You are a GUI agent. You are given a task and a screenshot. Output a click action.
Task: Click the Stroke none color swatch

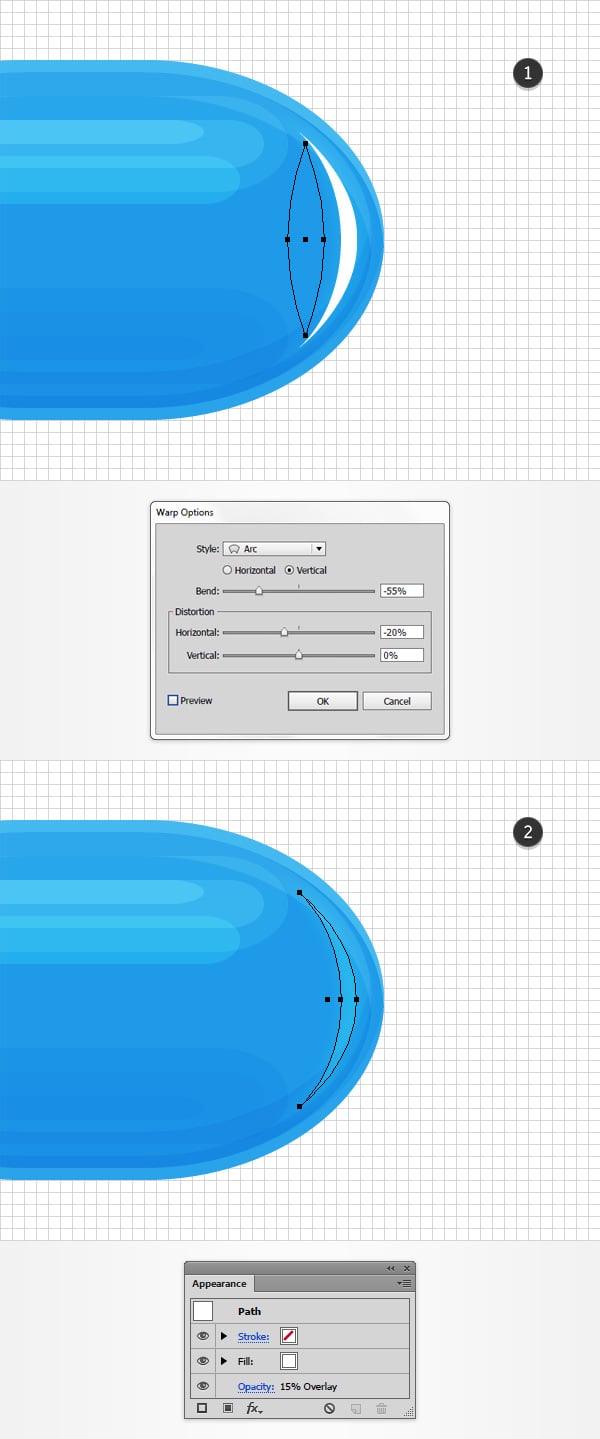tap(289, 1336)
